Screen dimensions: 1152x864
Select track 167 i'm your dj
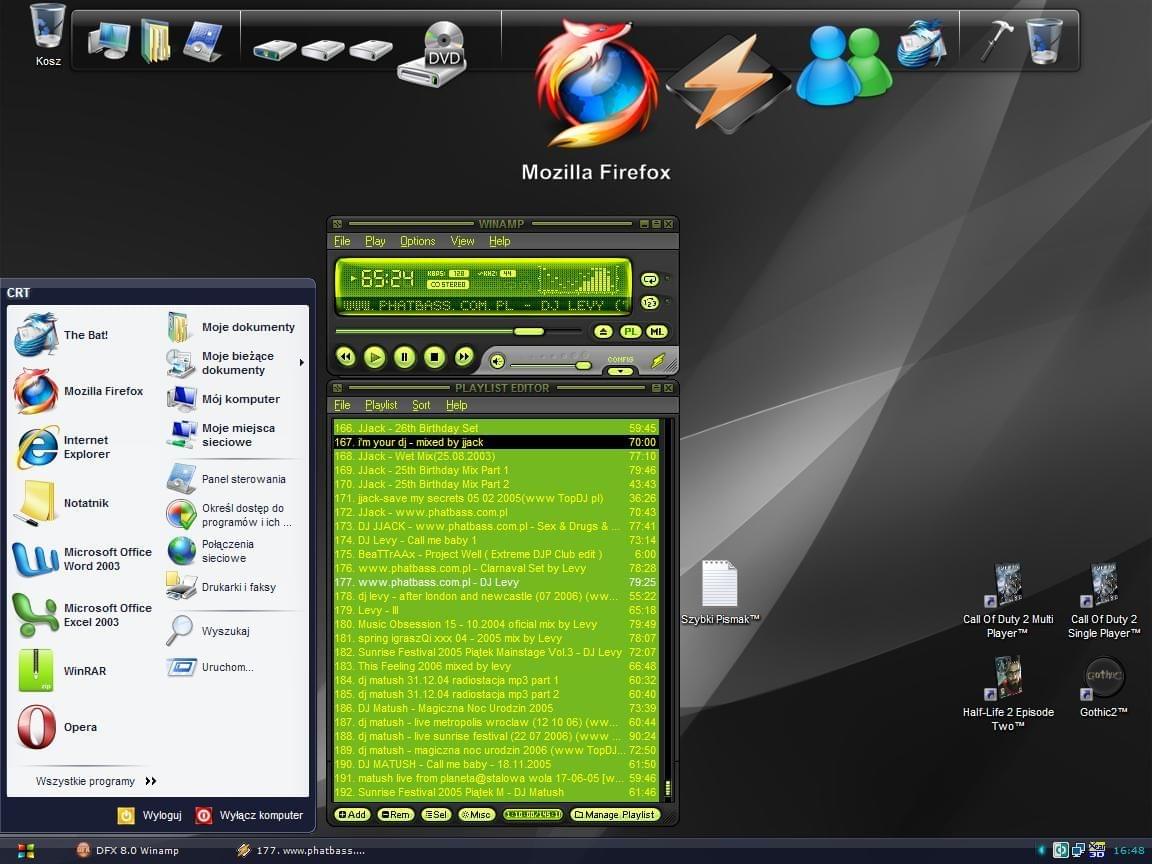495,442
